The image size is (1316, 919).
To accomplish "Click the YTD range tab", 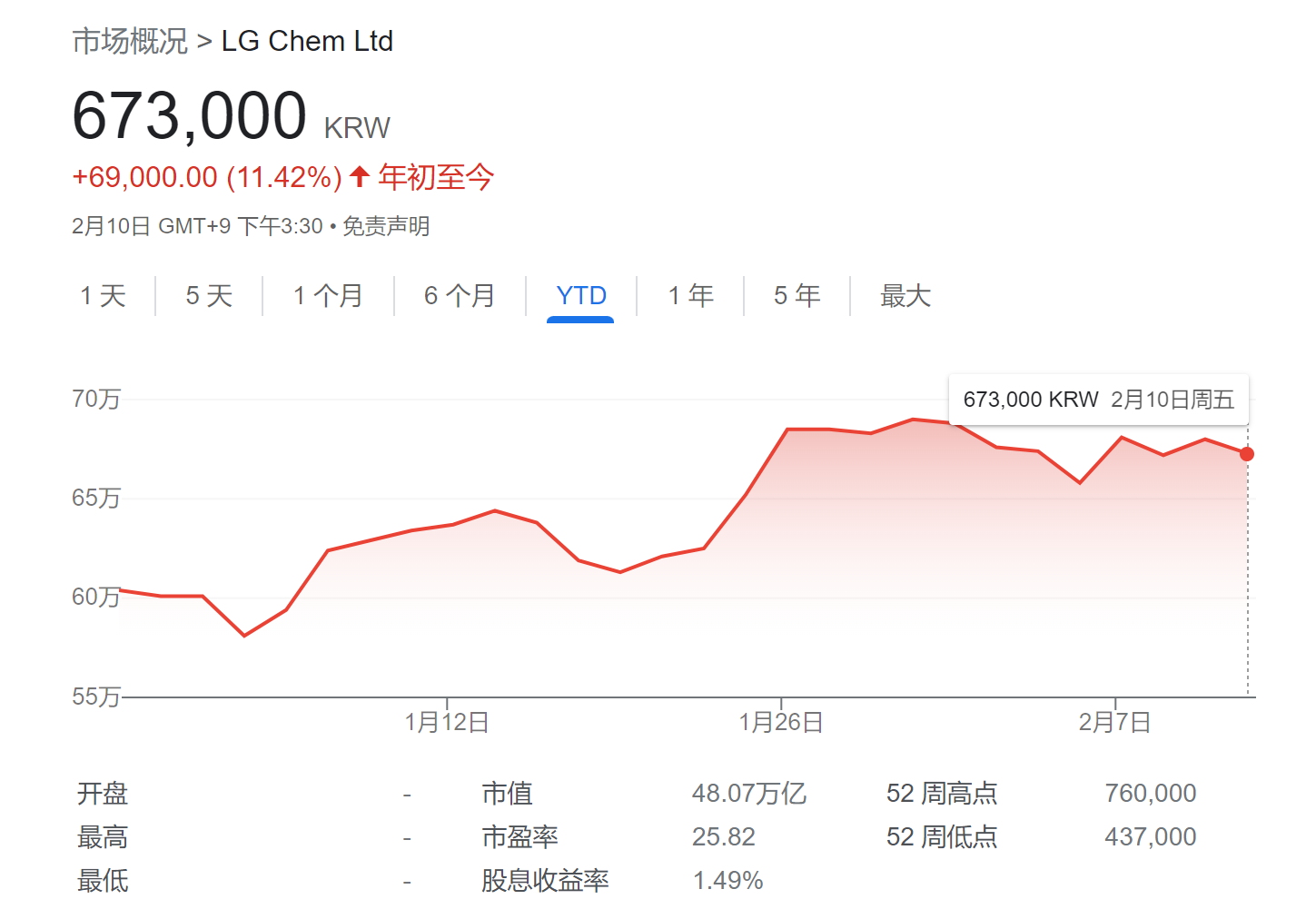I will pos(580,296).
